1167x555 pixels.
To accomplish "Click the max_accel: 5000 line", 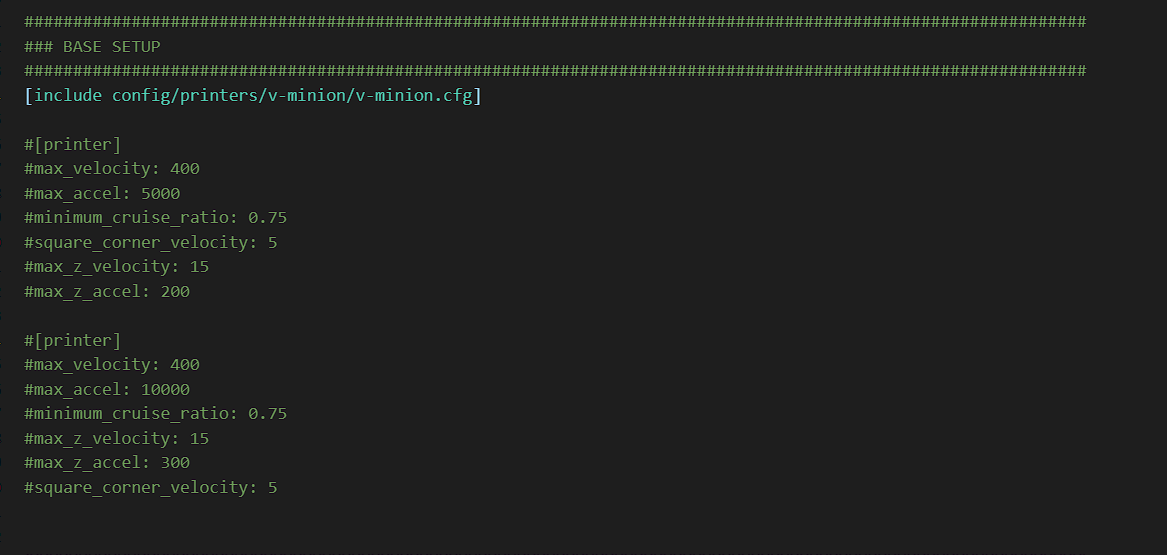I will (x=102, y=193).
